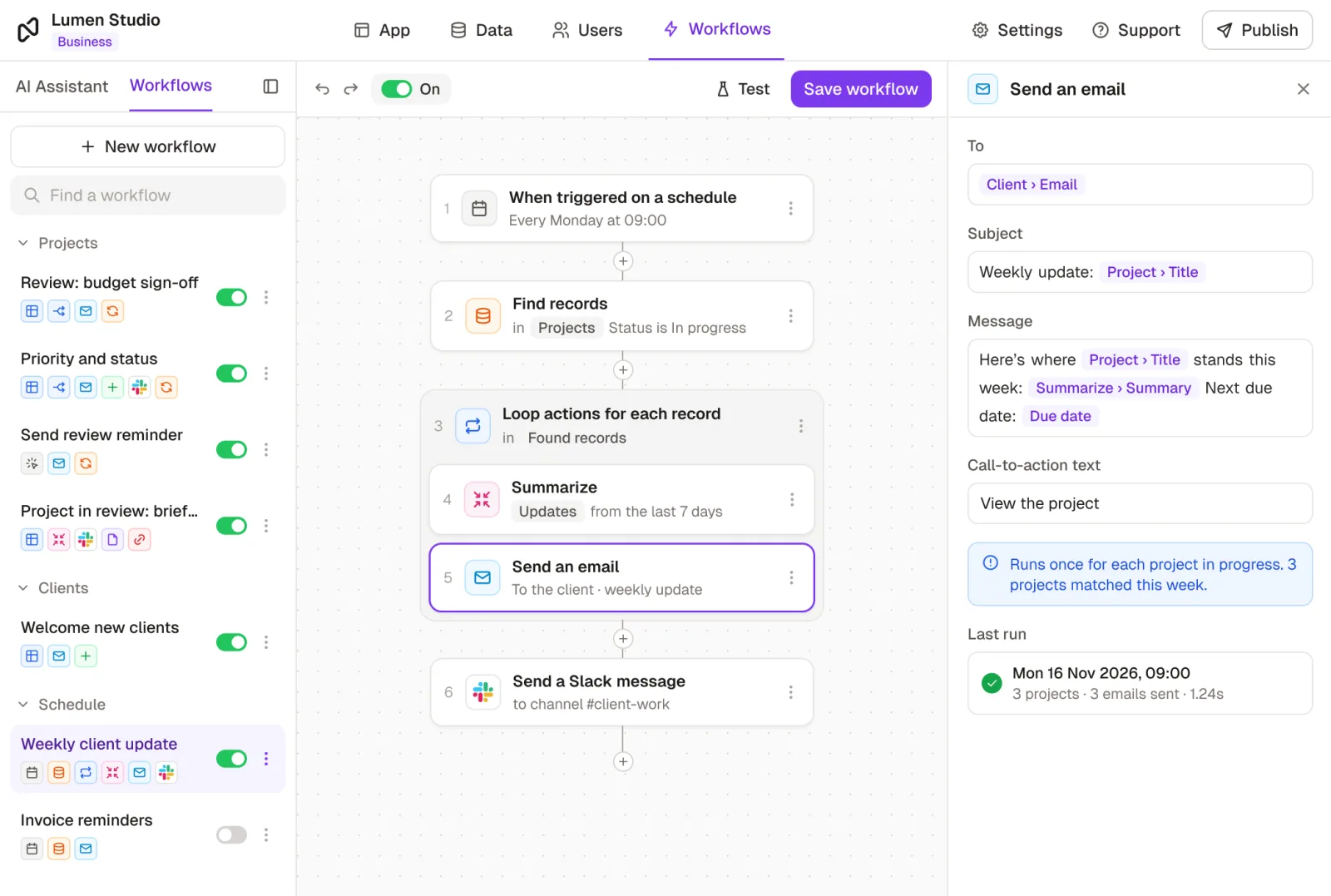1331x896 pixels.
Task: Click the Summarize step icon
Action: pos(482,499)
